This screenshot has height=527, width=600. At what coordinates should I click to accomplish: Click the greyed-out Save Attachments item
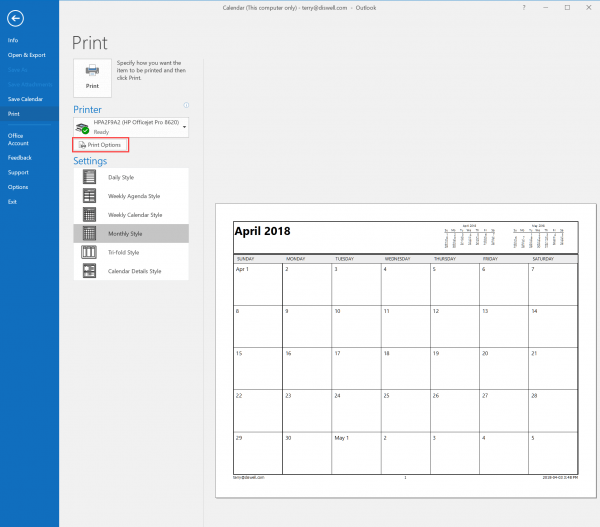(x=30, y=84)
